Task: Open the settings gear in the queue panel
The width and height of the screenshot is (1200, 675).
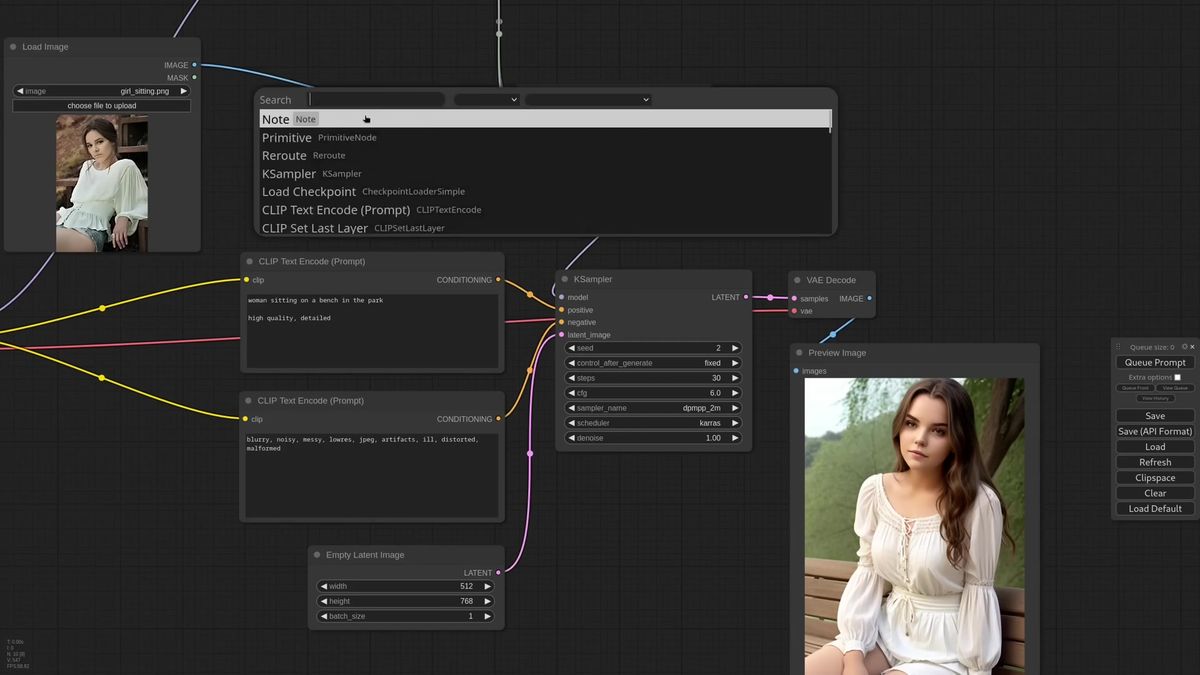Action: click(1185, 347)
